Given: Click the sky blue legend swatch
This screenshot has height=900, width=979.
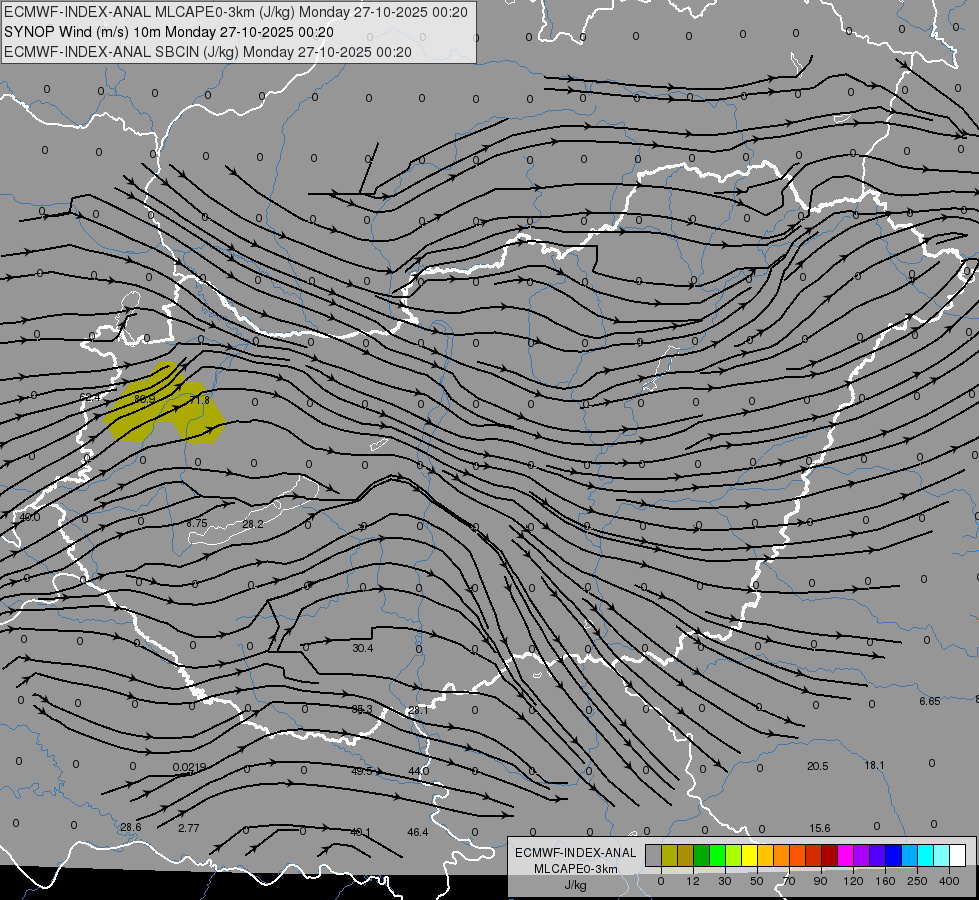Looking at the screenshot, I should [x=910, y=856].
